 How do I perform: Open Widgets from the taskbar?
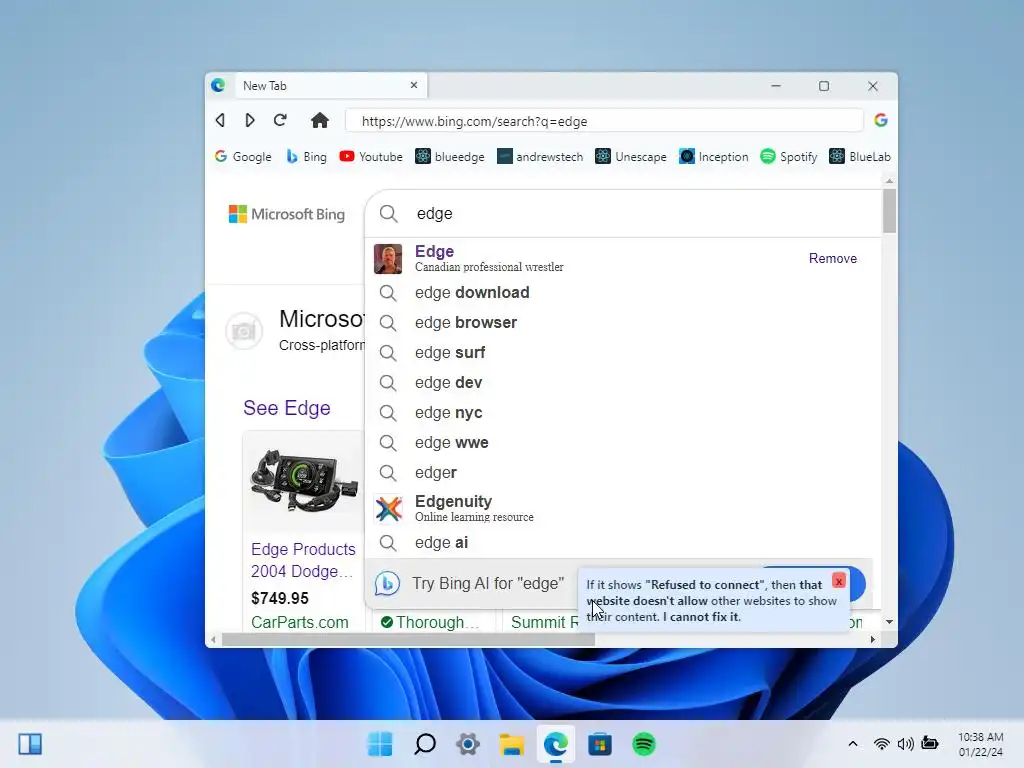tap(30, 744)
